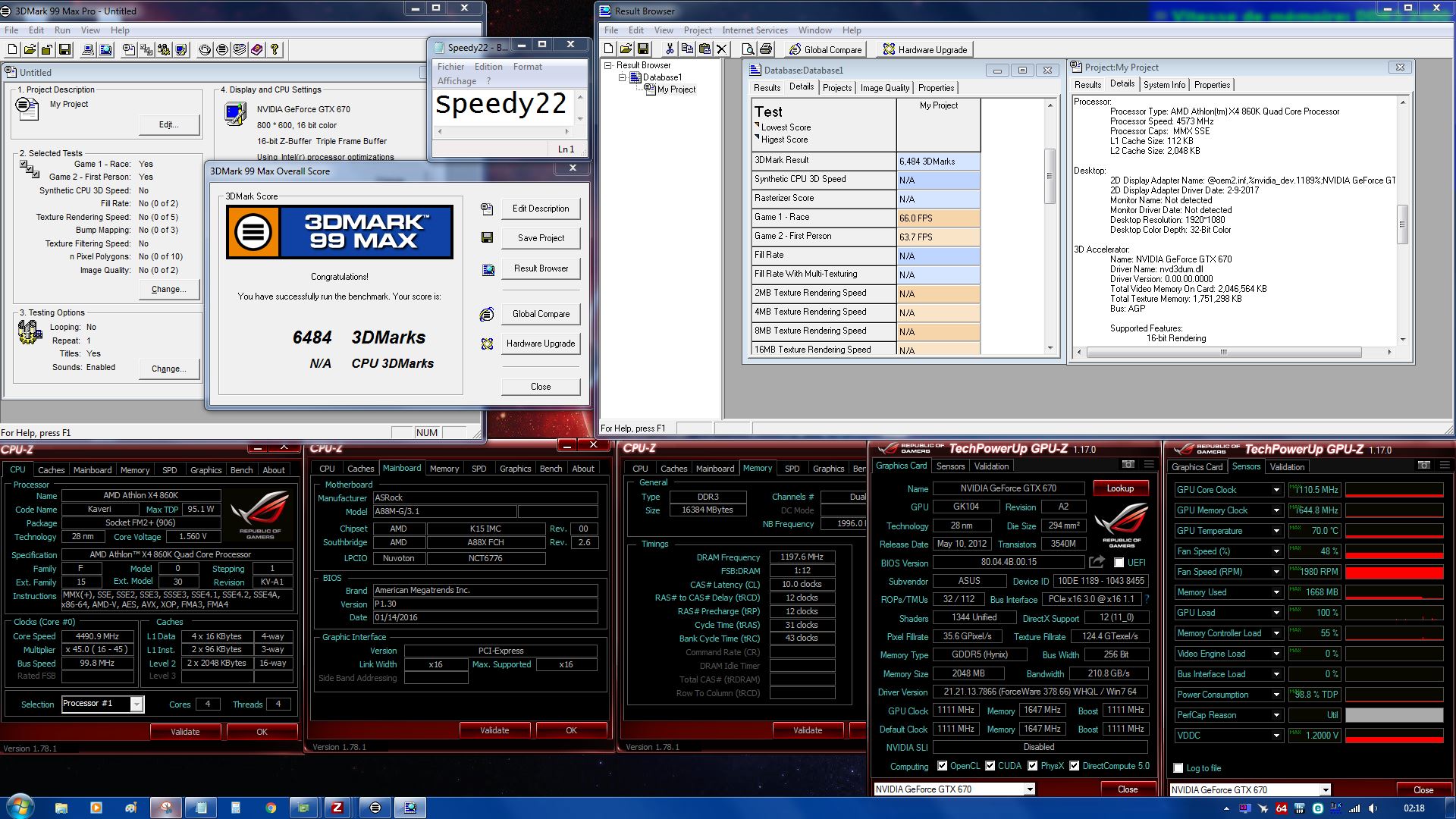The image size is (1456, 819).
Task: Select My Project in the Result Browser tree
Action: point(676,89)
